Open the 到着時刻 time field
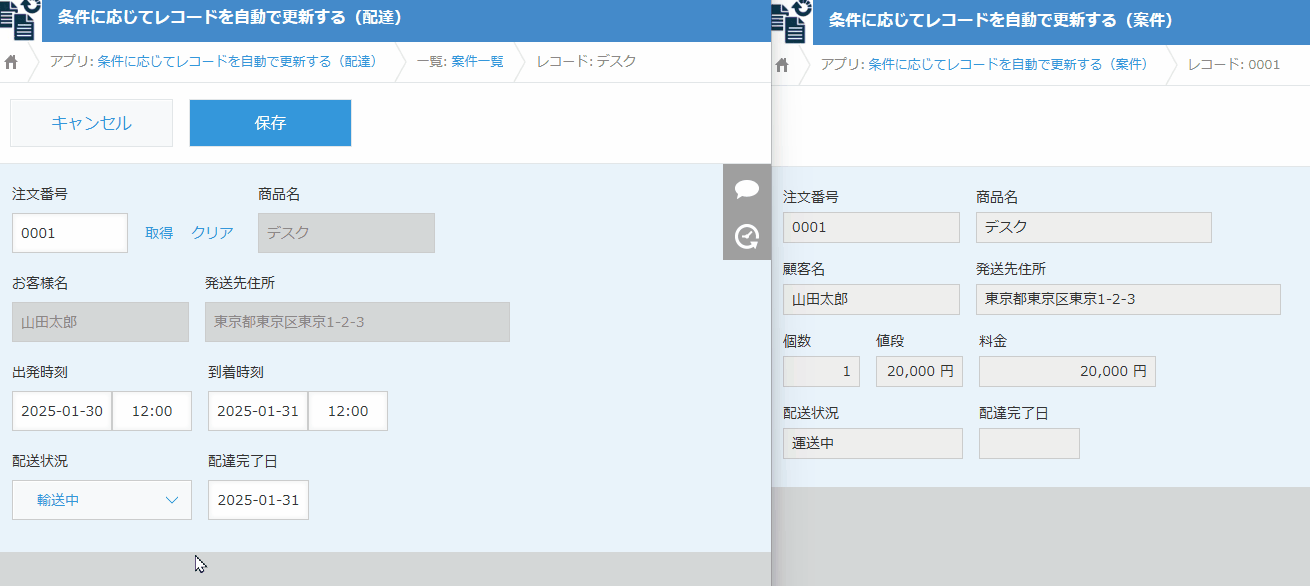This screenshot has width=1310, height=586. coord(348,411)
